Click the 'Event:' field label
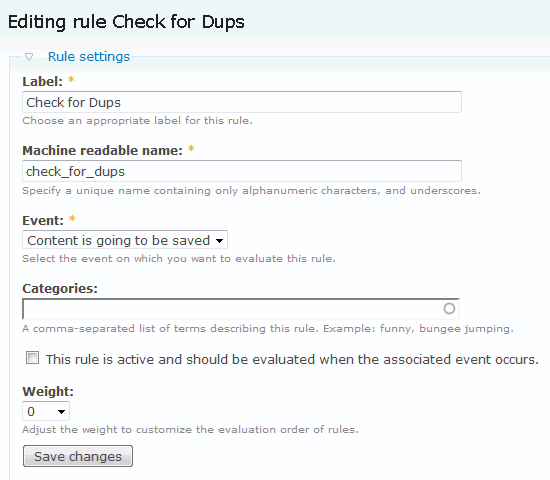550x480 pixels. (43, 221)
